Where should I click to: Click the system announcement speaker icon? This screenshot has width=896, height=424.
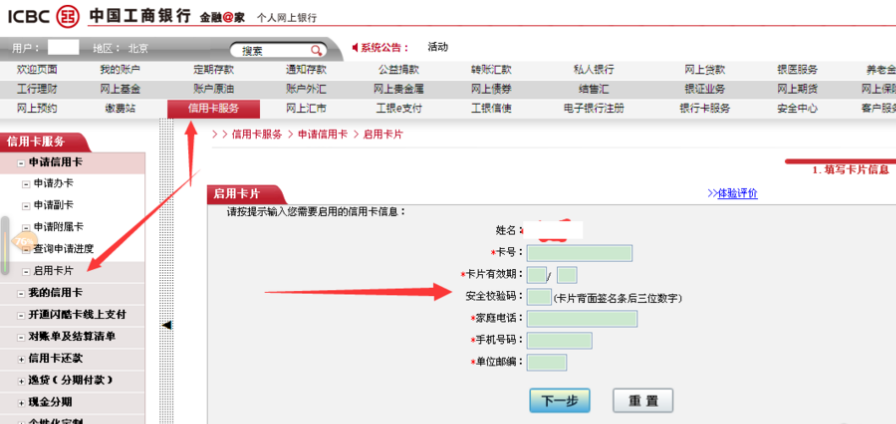click(x=355, y=47)
